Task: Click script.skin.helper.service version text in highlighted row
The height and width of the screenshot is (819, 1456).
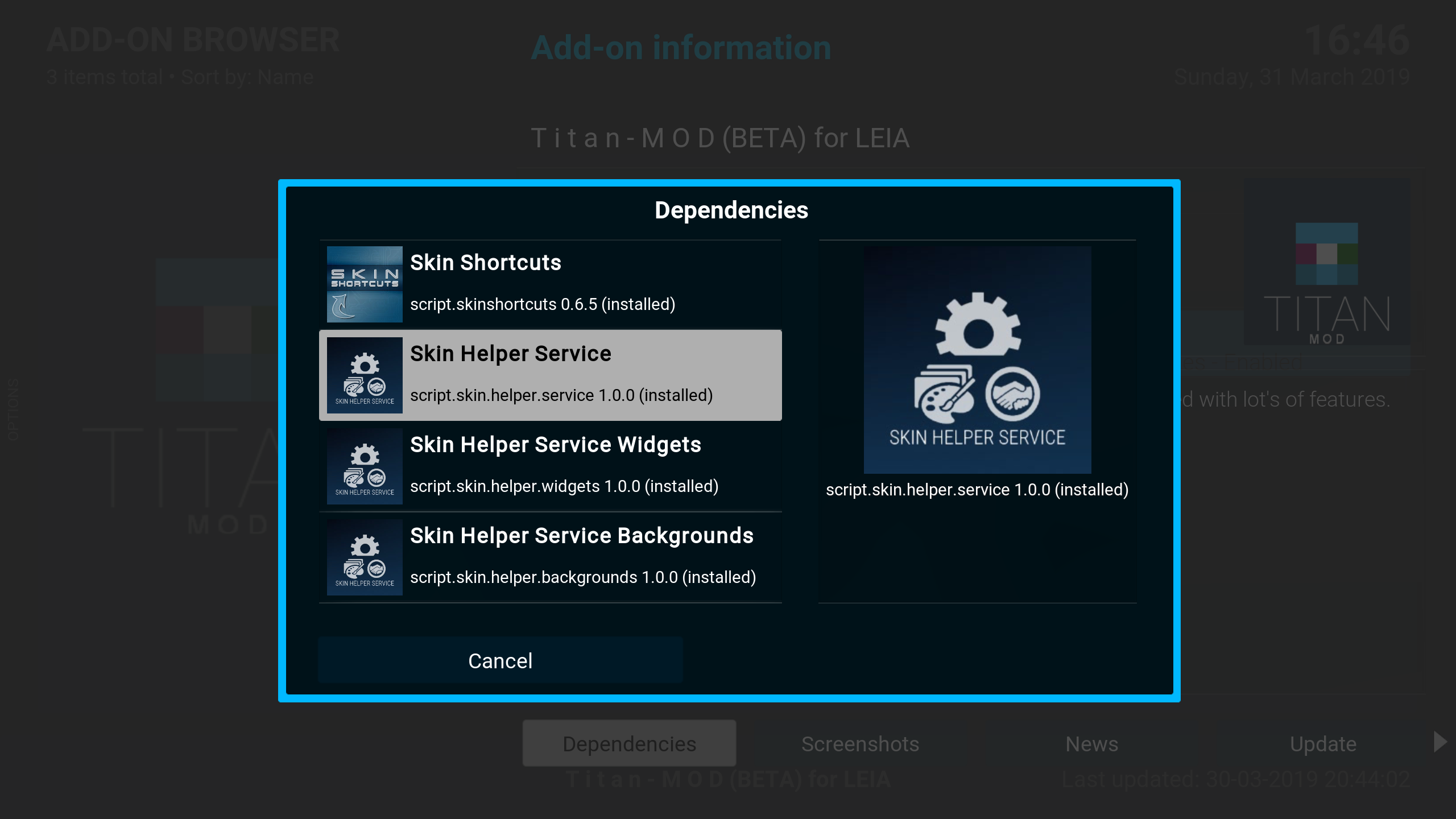Action: [x=561, y=395]
